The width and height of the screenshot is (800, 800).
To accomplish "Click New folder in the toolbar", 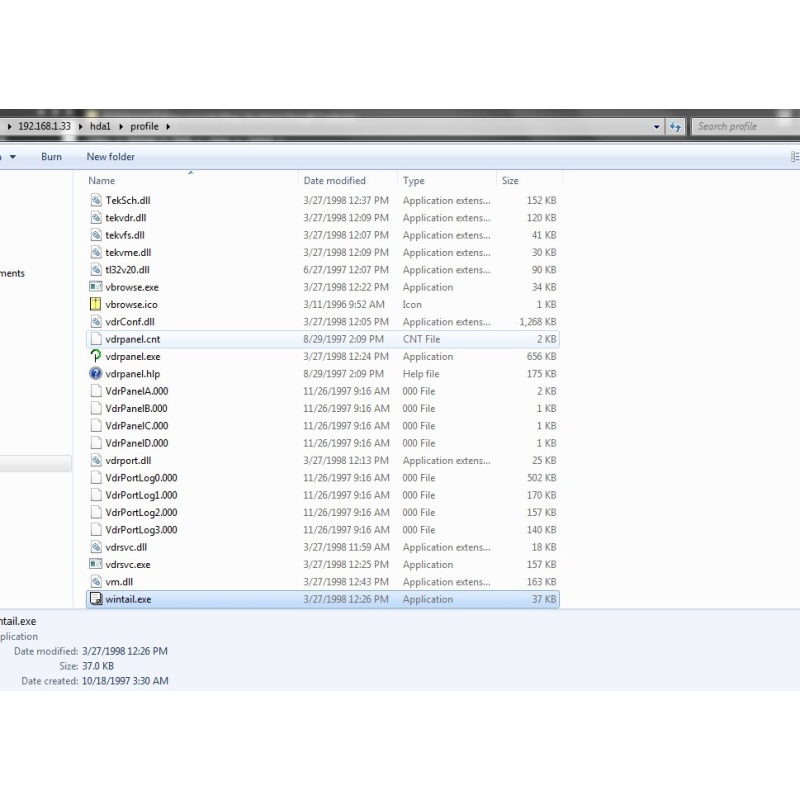I will click(110, 157).
